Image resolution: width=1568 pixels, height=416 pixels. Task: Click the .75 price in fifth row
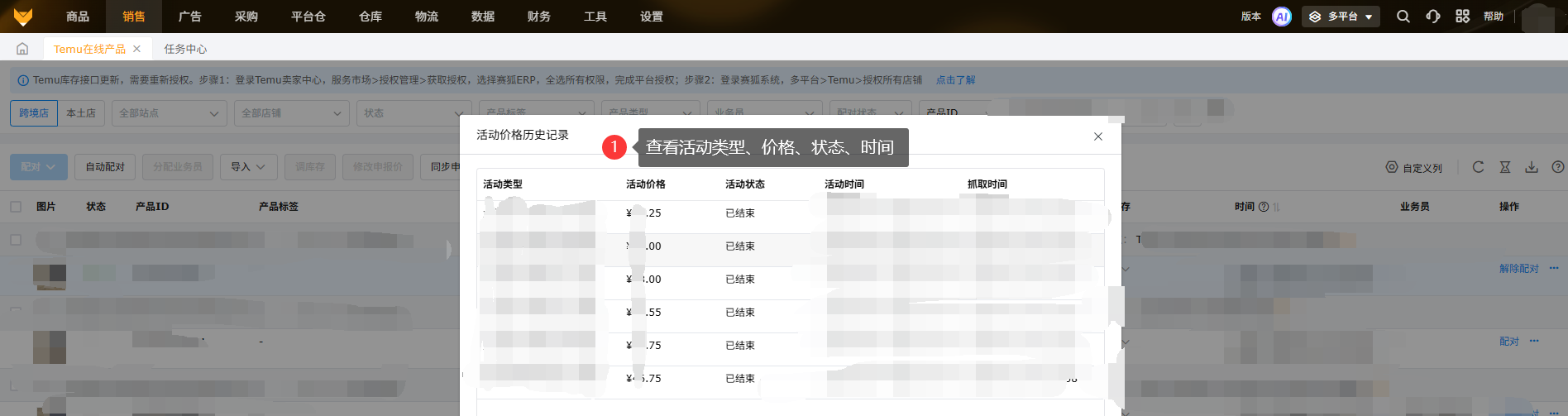[x=644, y=346]
